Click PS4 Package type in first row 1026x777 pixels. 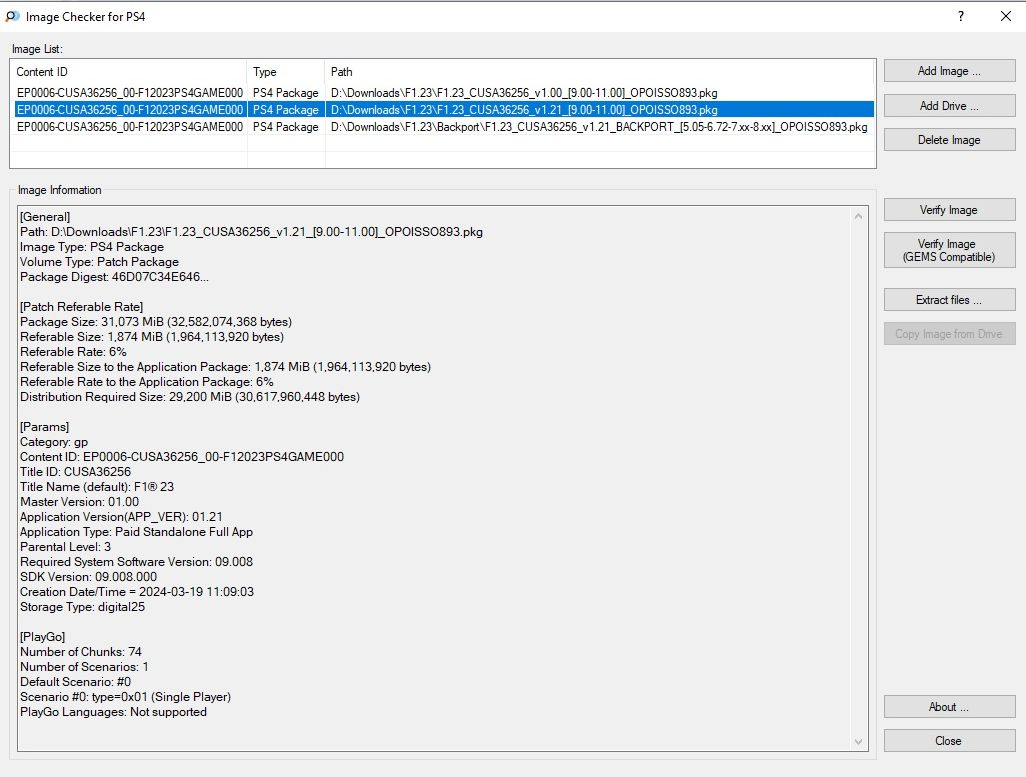coord(285,92)
